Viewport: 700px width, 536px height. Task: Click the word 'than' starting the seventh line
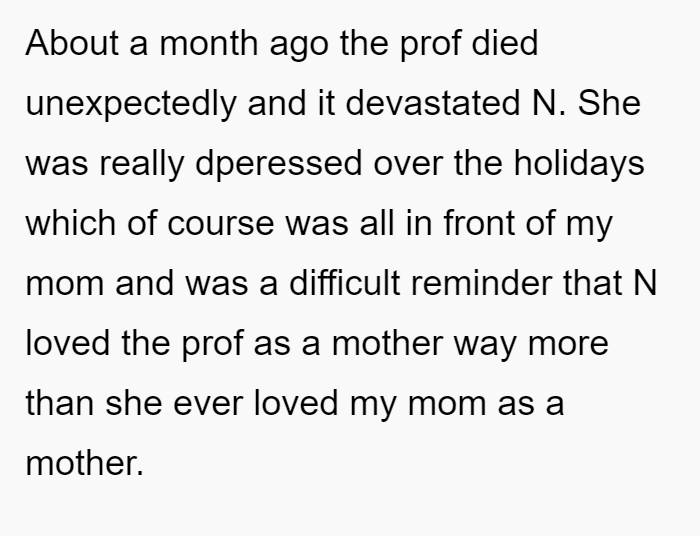60,402
